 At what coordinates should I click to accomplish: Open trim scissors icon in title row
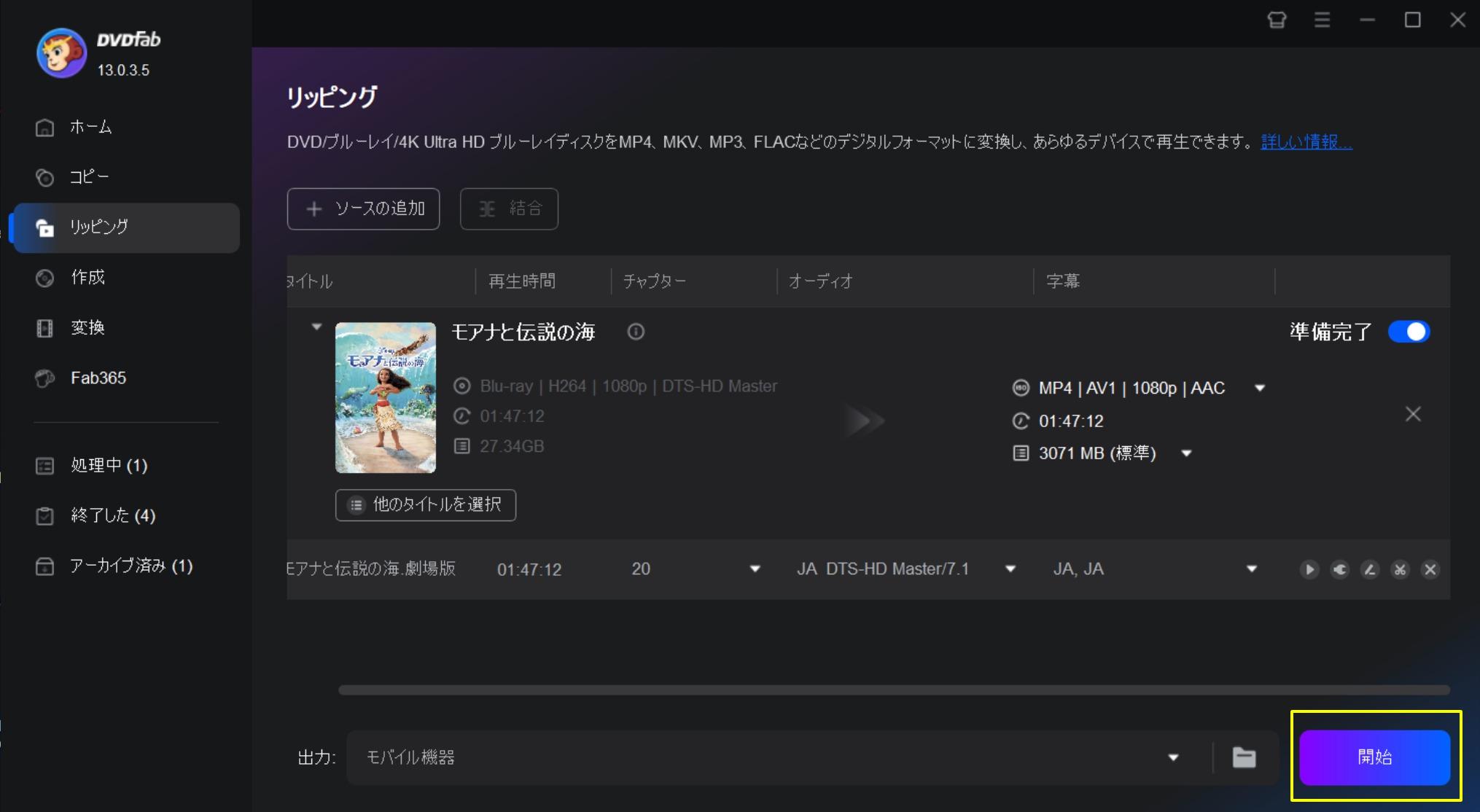(x=1400, y=569)
